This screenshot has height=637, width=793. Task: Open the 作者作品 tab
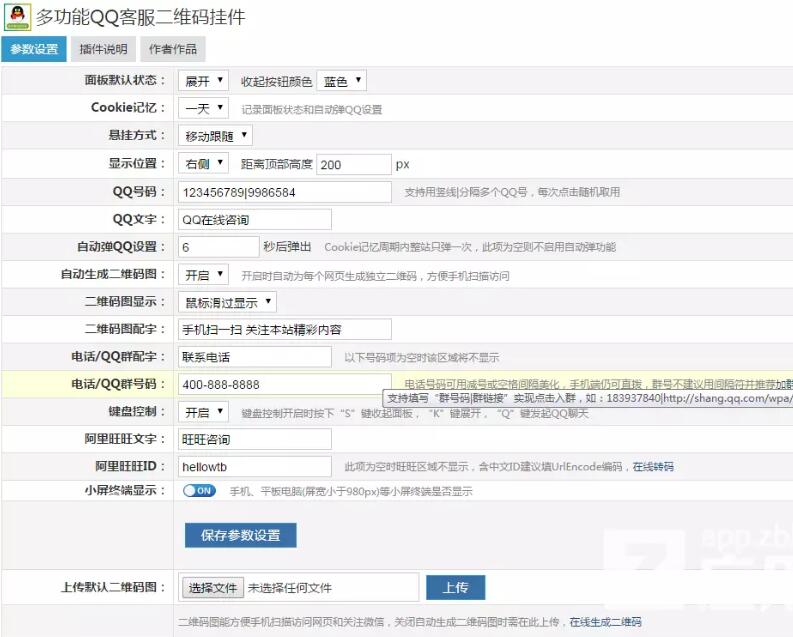[x=172, y=49]
